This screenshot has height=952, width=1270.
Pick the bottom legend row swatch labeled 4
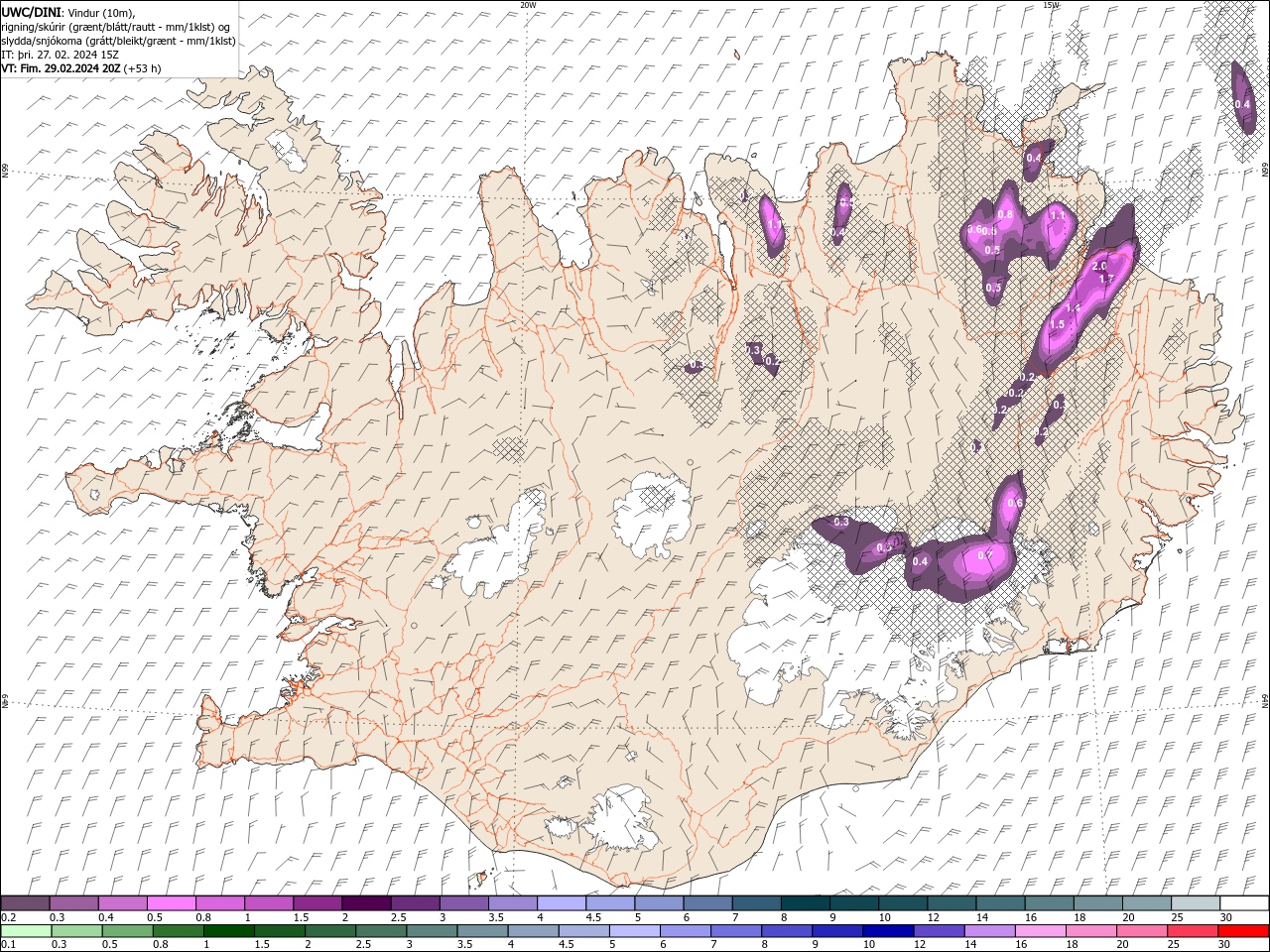(533, 931)
